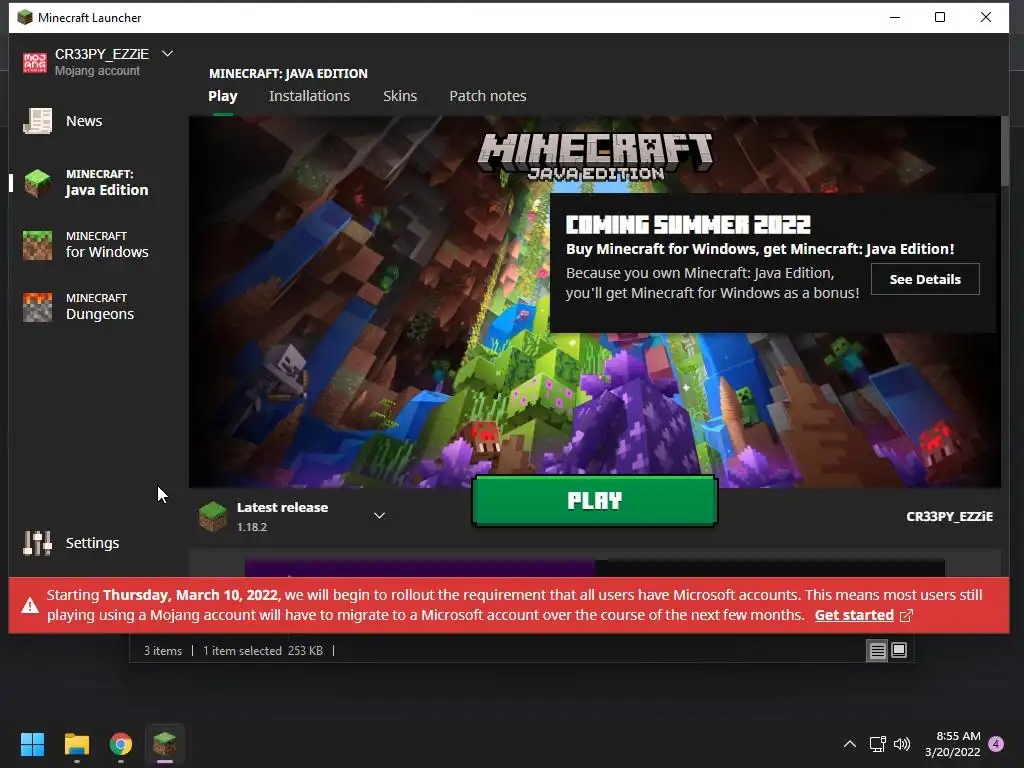
Task: Switch to details view in Explorer window
Action: tap(877, 650)
